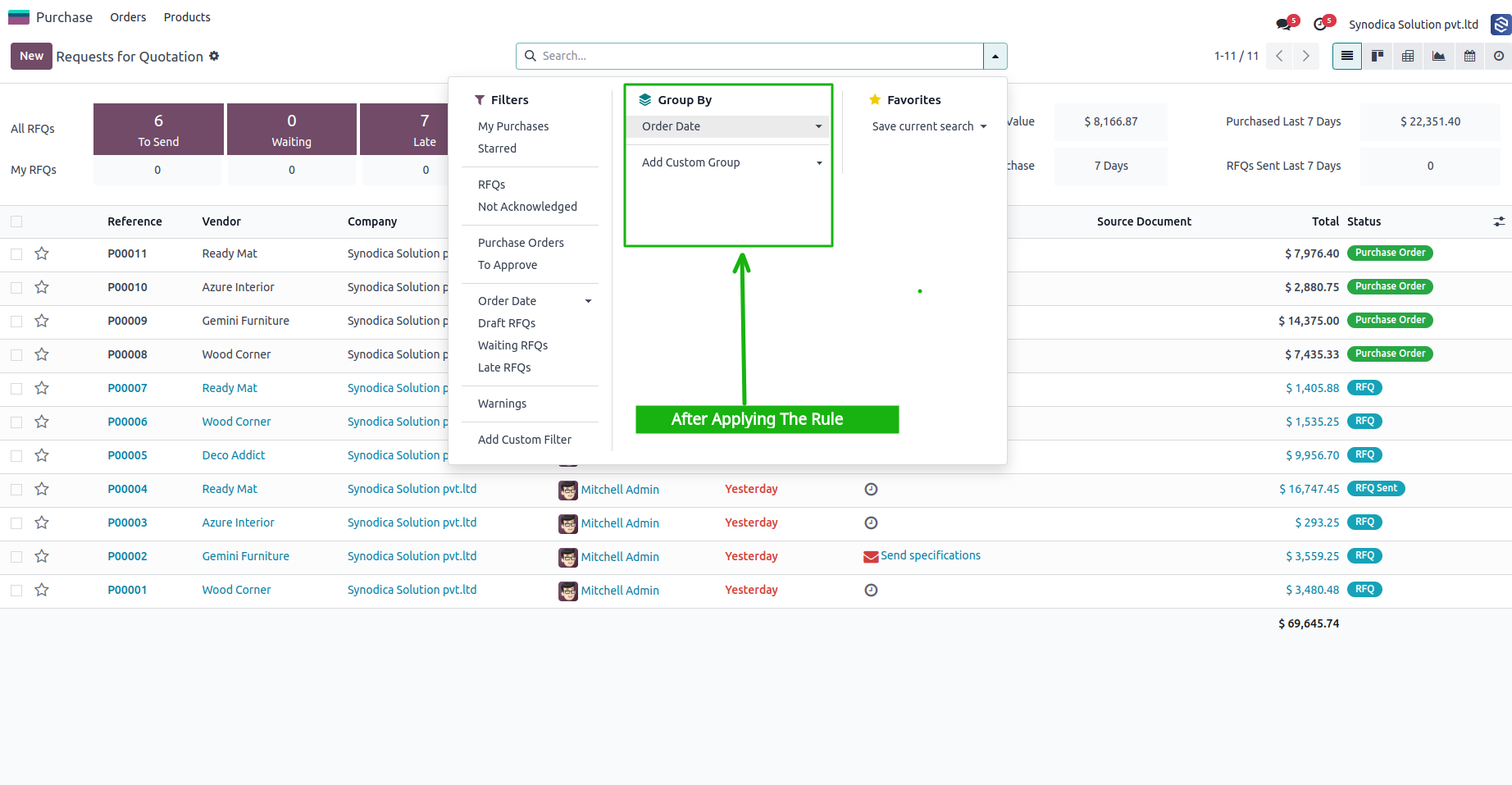Toggle the select-all header checkbox
Screen dimensions: 1512x785
(x=16, y=221)
